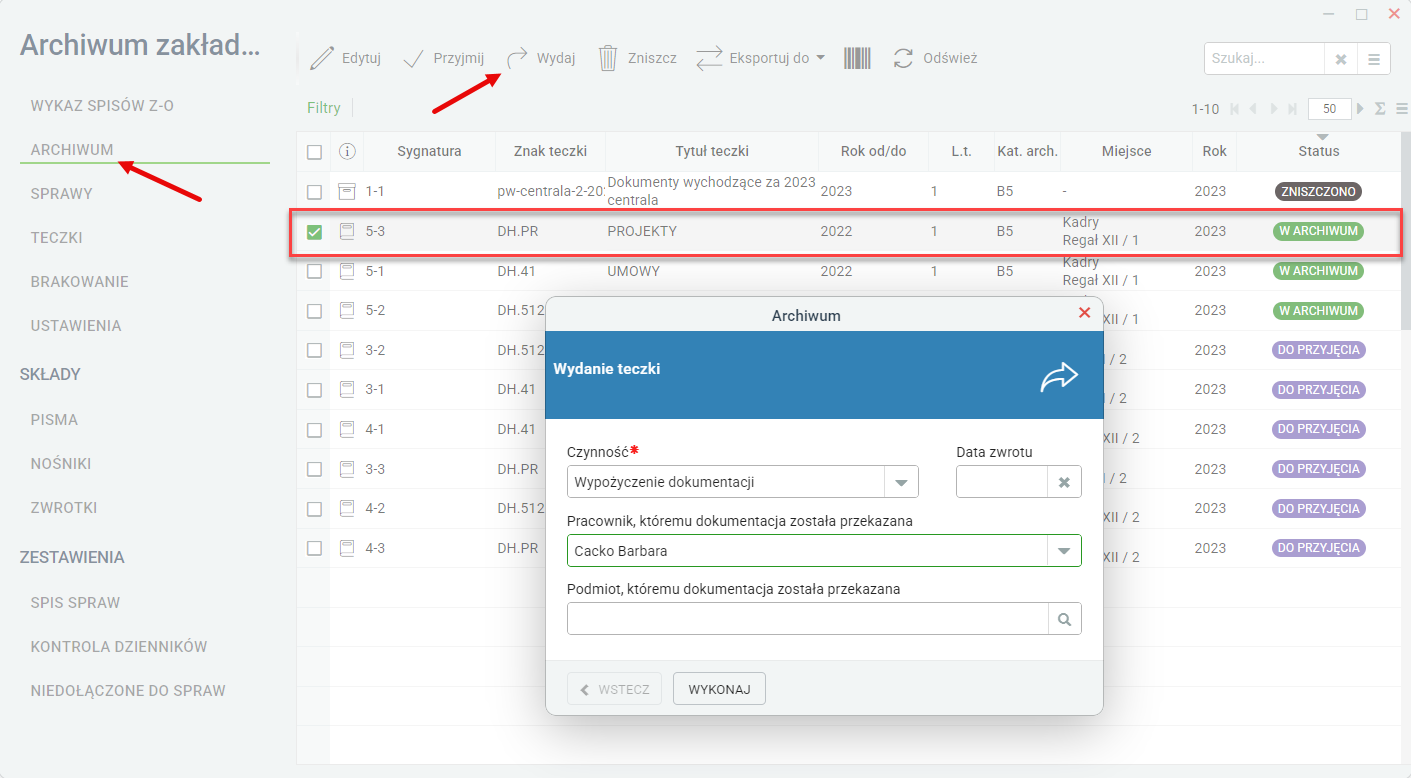This screenshot has width=1411, height=778.
Task: Open PISMA under Składy
Action: coord(54,420)
